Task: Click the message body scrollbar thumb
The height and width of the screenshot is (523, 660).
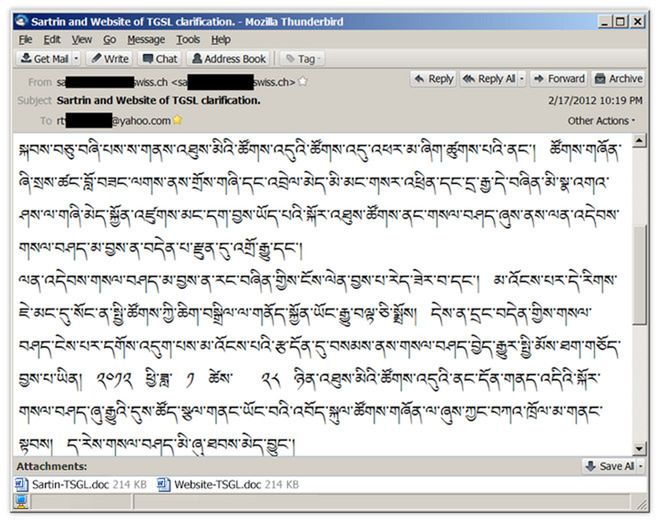Action: point(639,275)
